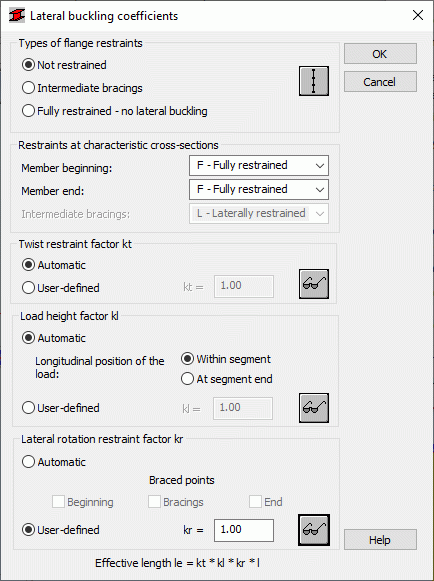Screen dimensions: 434x581
Task: Click the red beam application icon in title bar
Action: [16, 16]
